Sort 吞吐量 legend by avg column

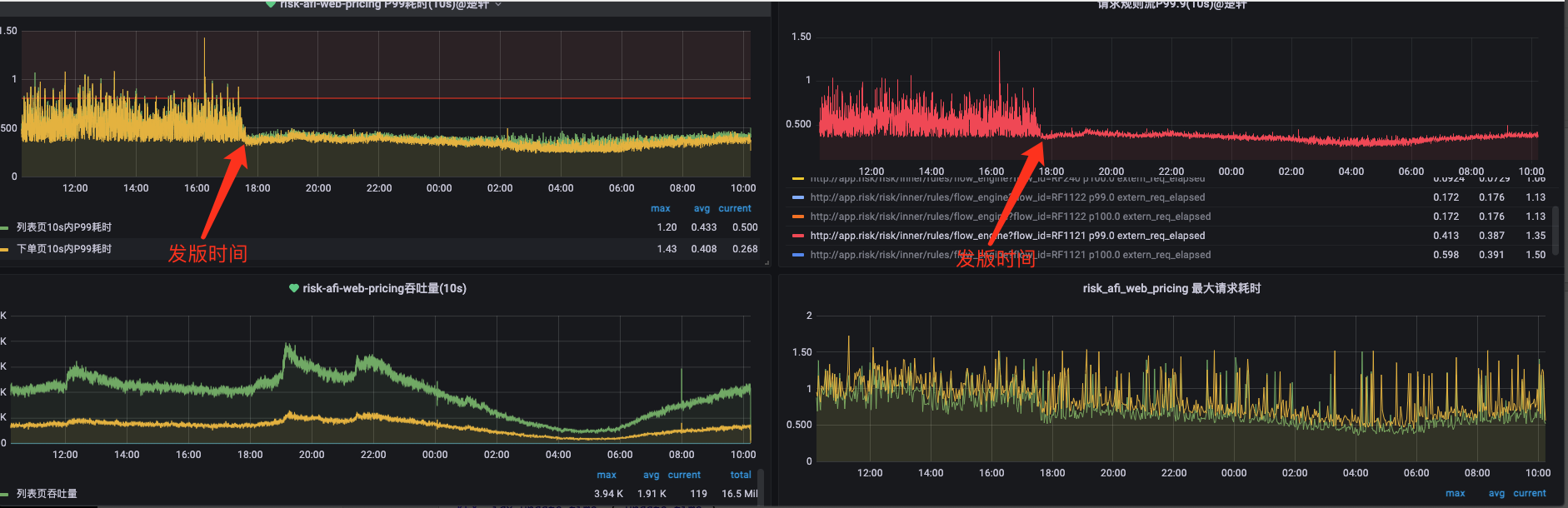(x=651, y=475)
